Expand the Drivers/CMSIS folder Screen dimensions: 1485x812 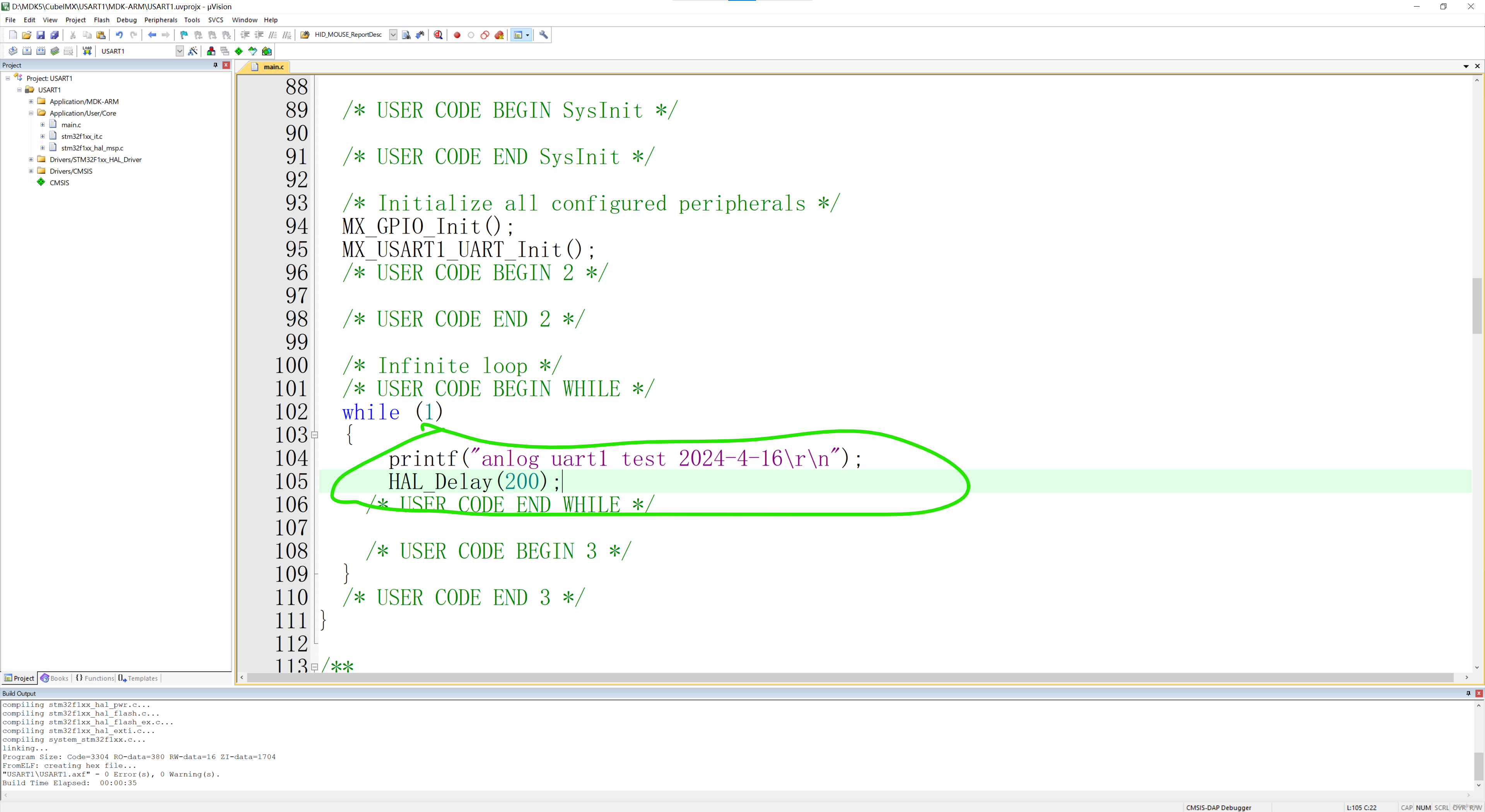(31, 171)
